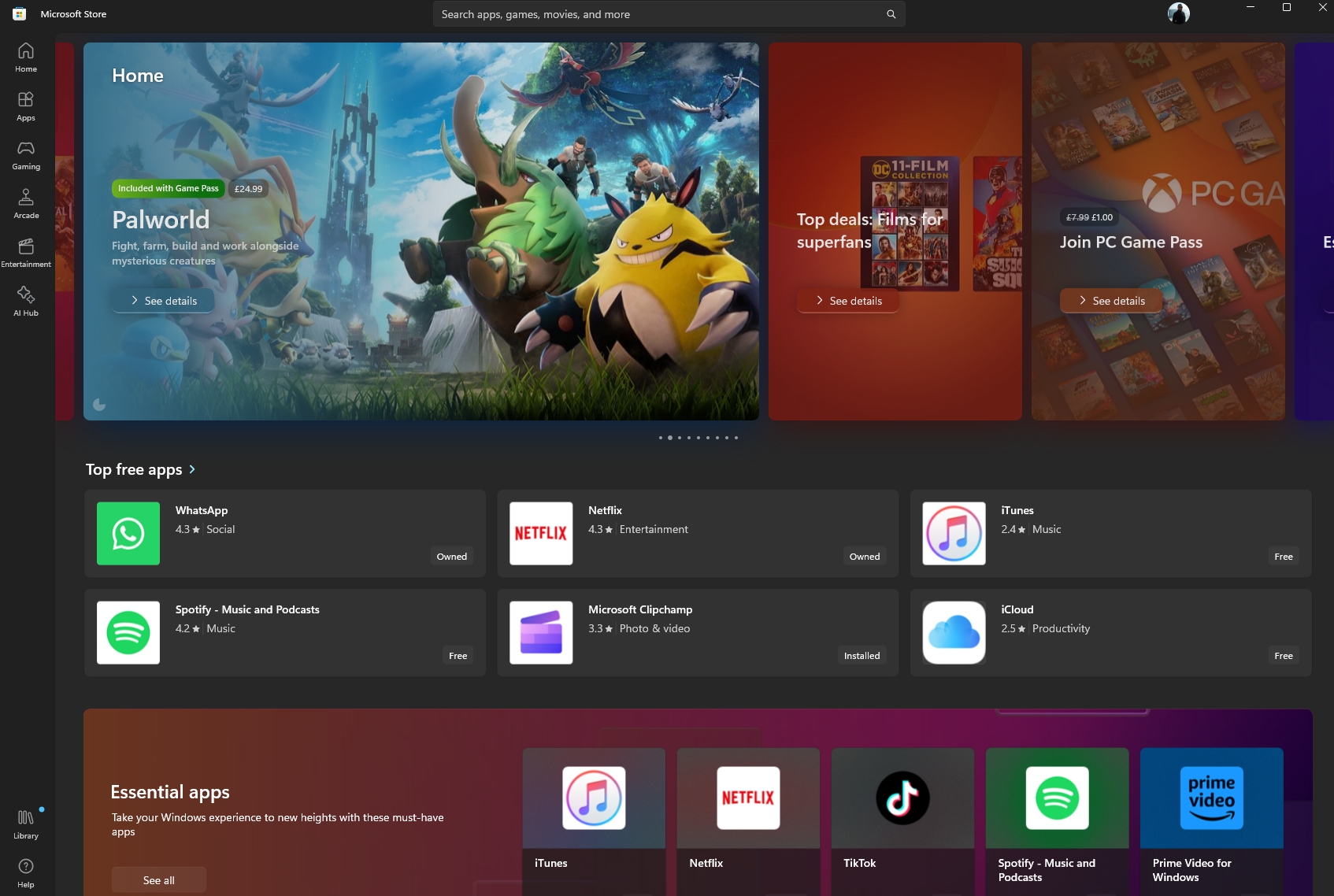Image resolution: width=1334 pixels, height=896 pixels.
Task: Select the first carousel pagination dot
Action: coord(661,438)
